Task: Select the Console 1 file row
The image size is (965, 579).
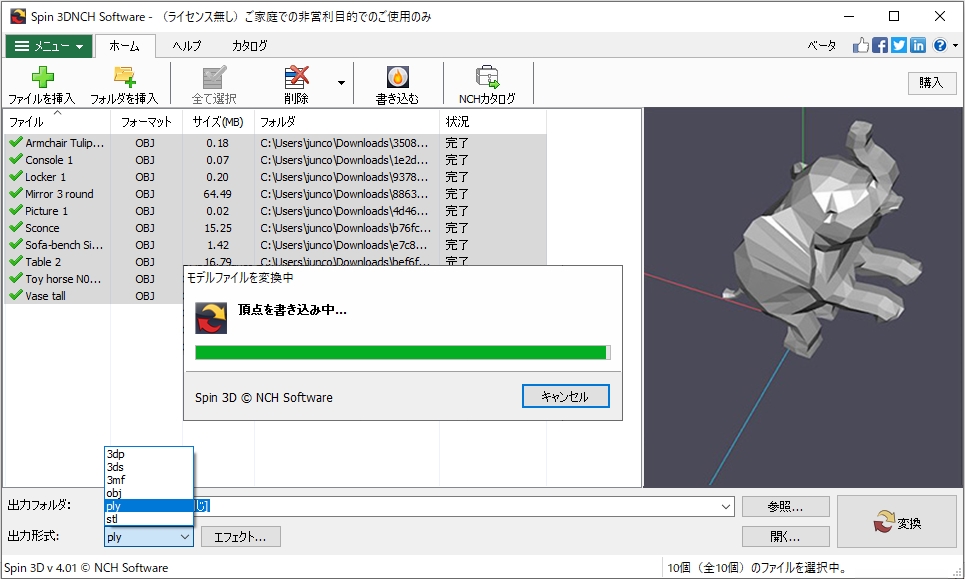Action: click(275, 160)
